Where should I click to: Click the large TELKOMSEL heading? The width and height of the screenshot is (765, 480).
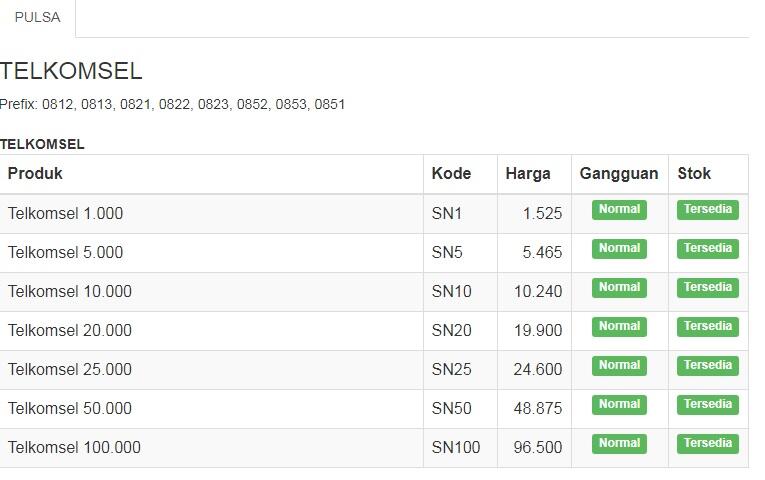[x=71, y=71]
